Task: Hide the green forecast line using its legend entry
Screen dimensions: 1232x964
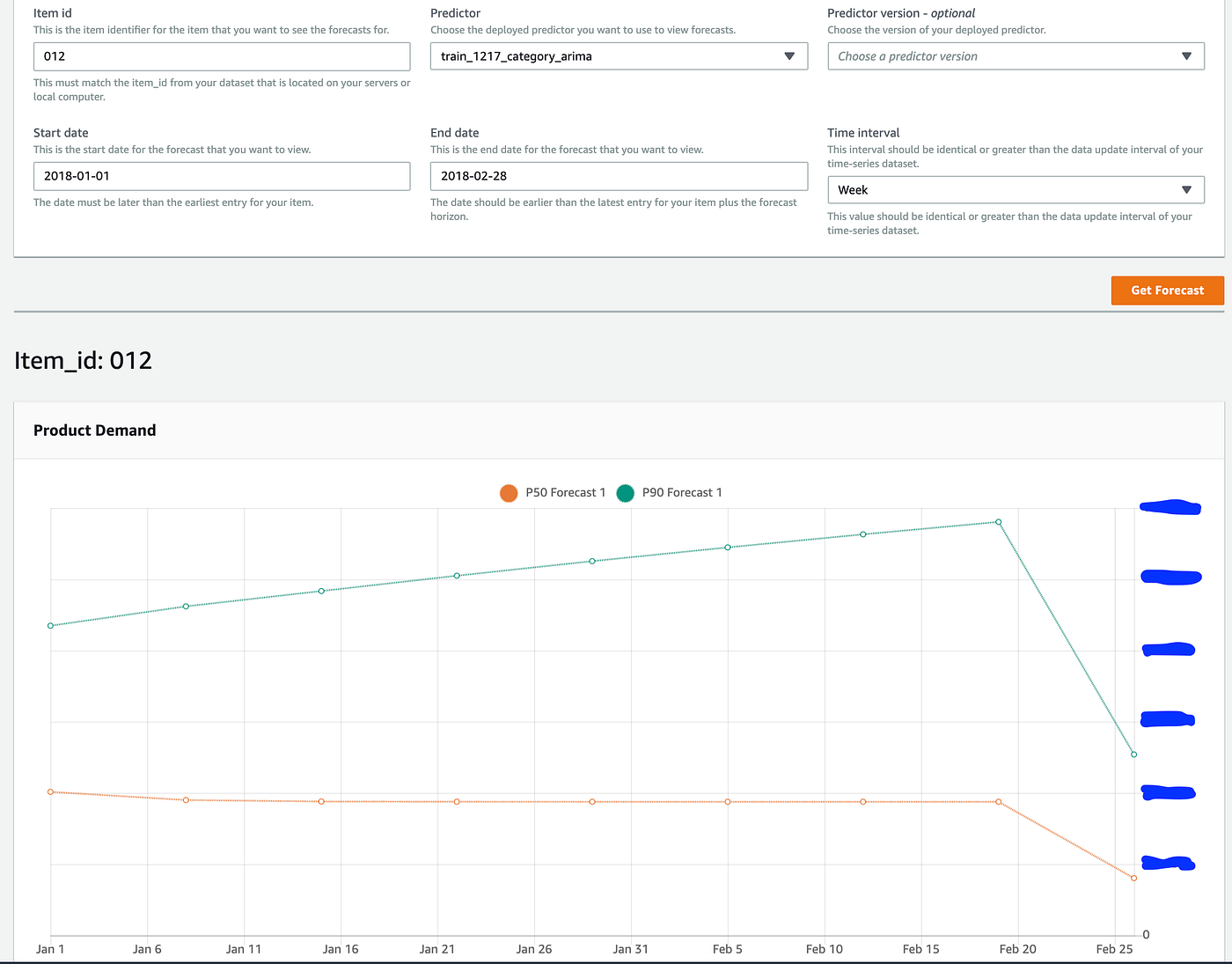Action: pos(671,493)
